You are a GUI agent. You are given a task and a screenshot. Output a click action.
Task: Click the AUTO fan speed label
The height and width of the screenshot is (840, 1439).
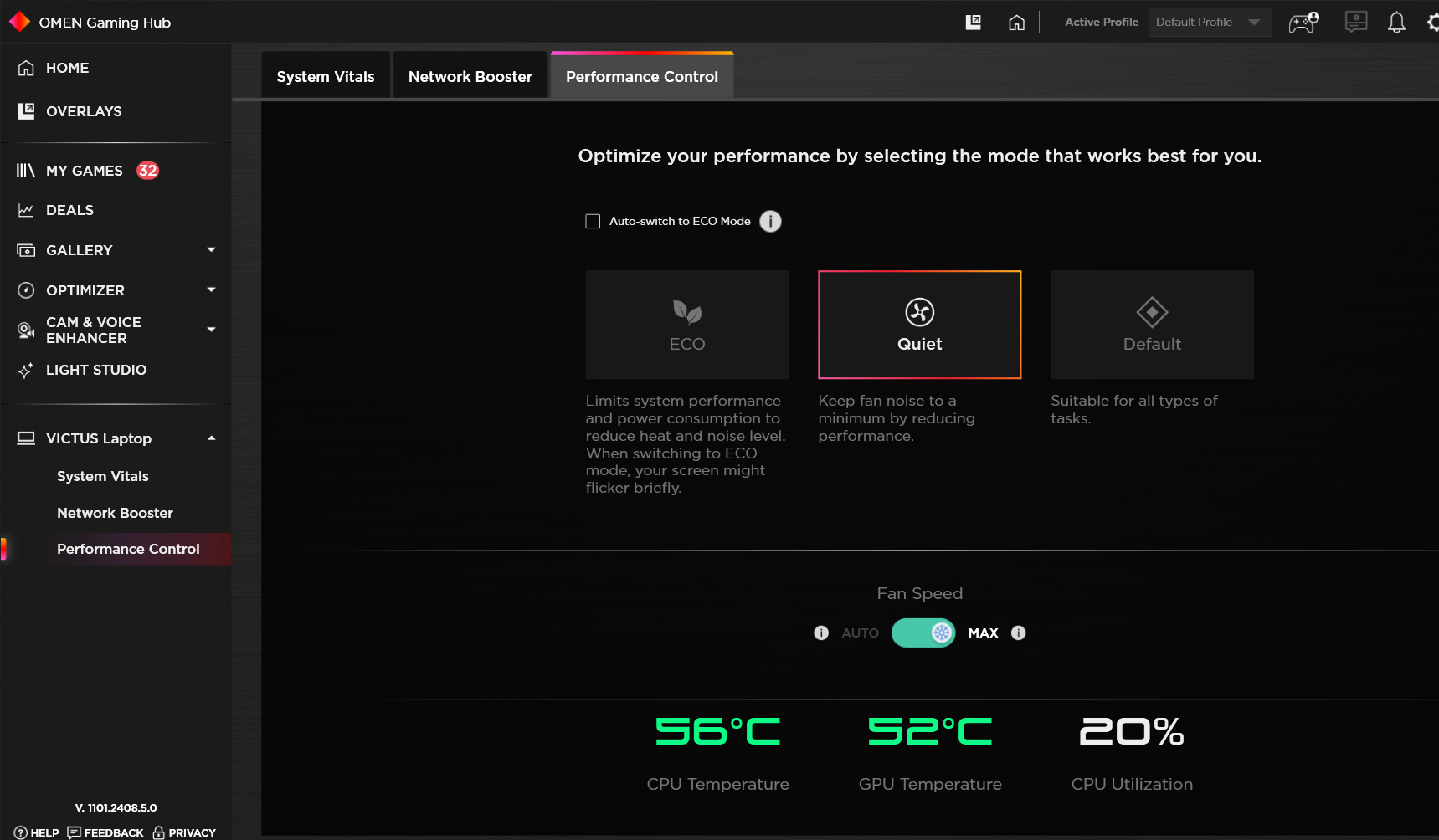point(860,633)
